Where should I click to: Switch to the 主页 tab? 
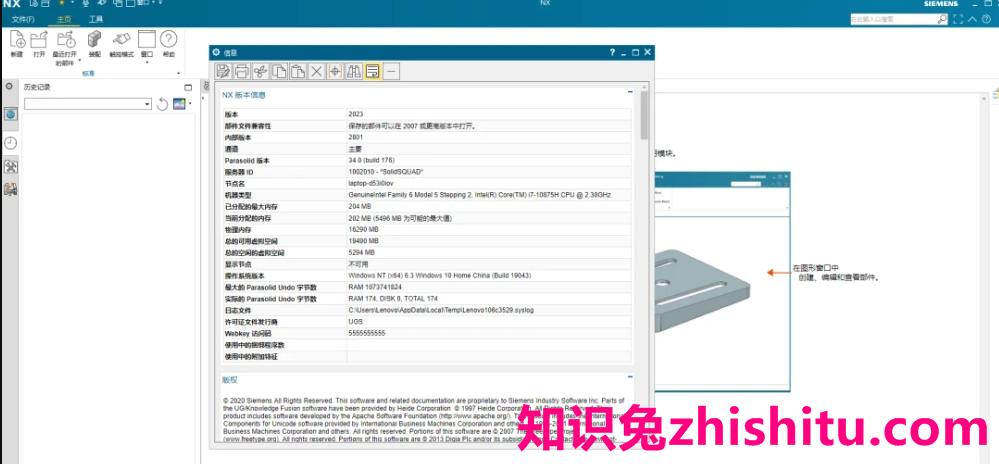[x=64, y=19]
